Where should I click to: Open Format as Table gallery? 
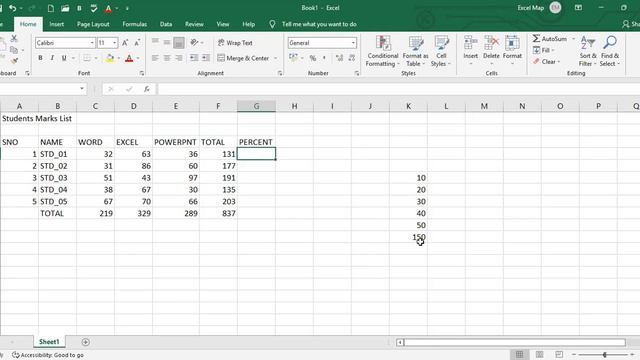click(416, 51)
